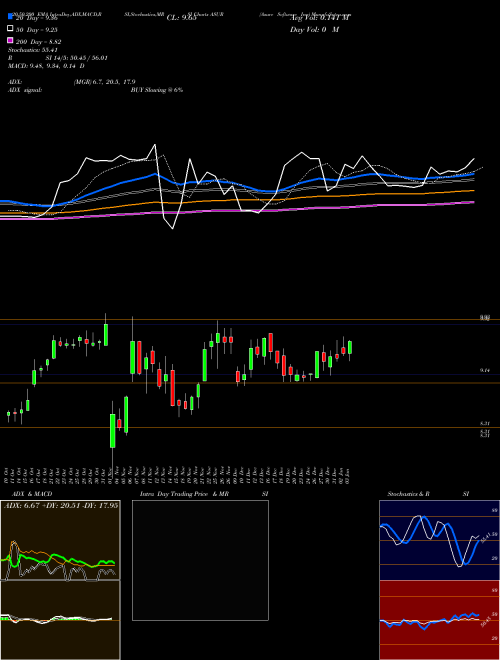
Task: Select the '20 Day - 9.36' legend text
Action: tap(37, 18)
